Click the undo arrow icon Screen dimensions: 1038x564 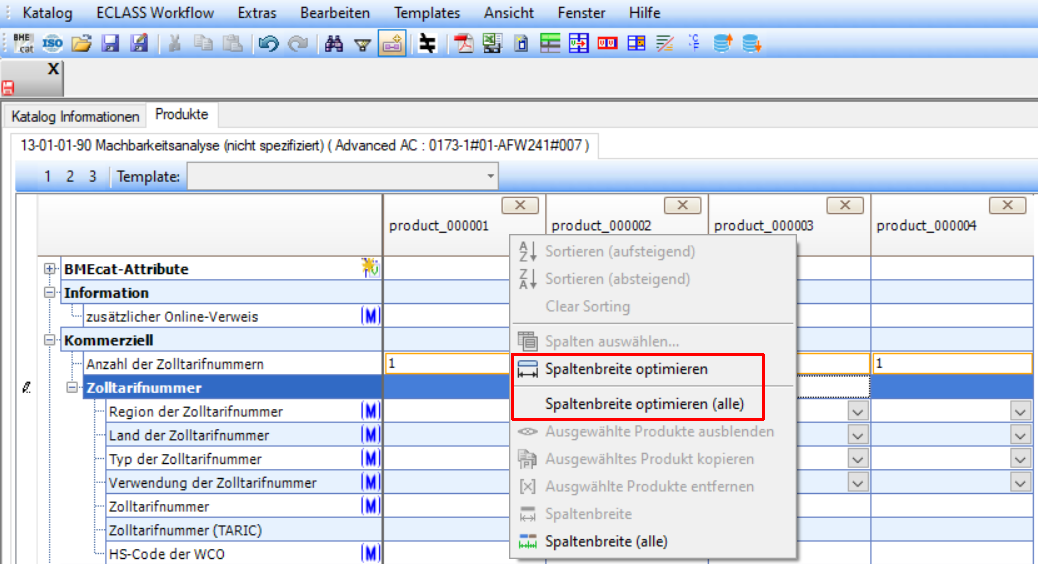click(267, 43)
